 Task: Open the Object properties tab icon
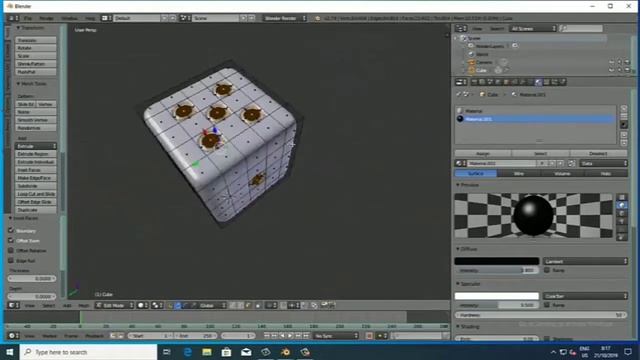click(507, 82)
